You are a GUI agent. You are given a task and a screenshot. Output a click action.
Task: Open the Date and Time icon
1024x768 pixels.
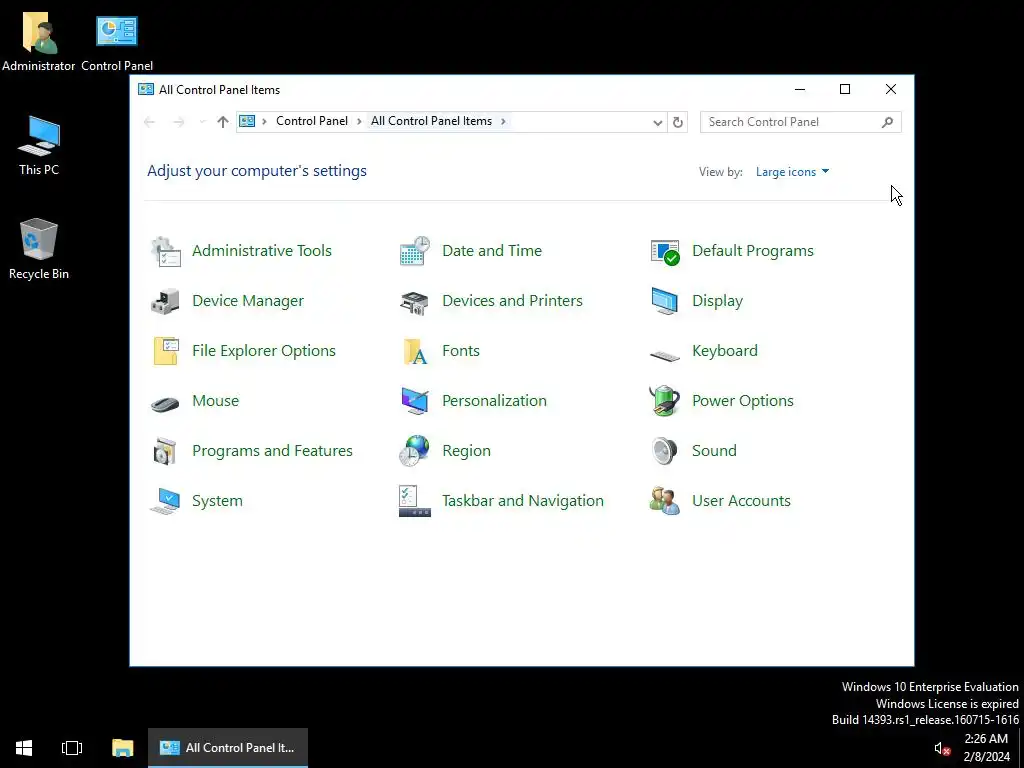[x=415, y=251]
